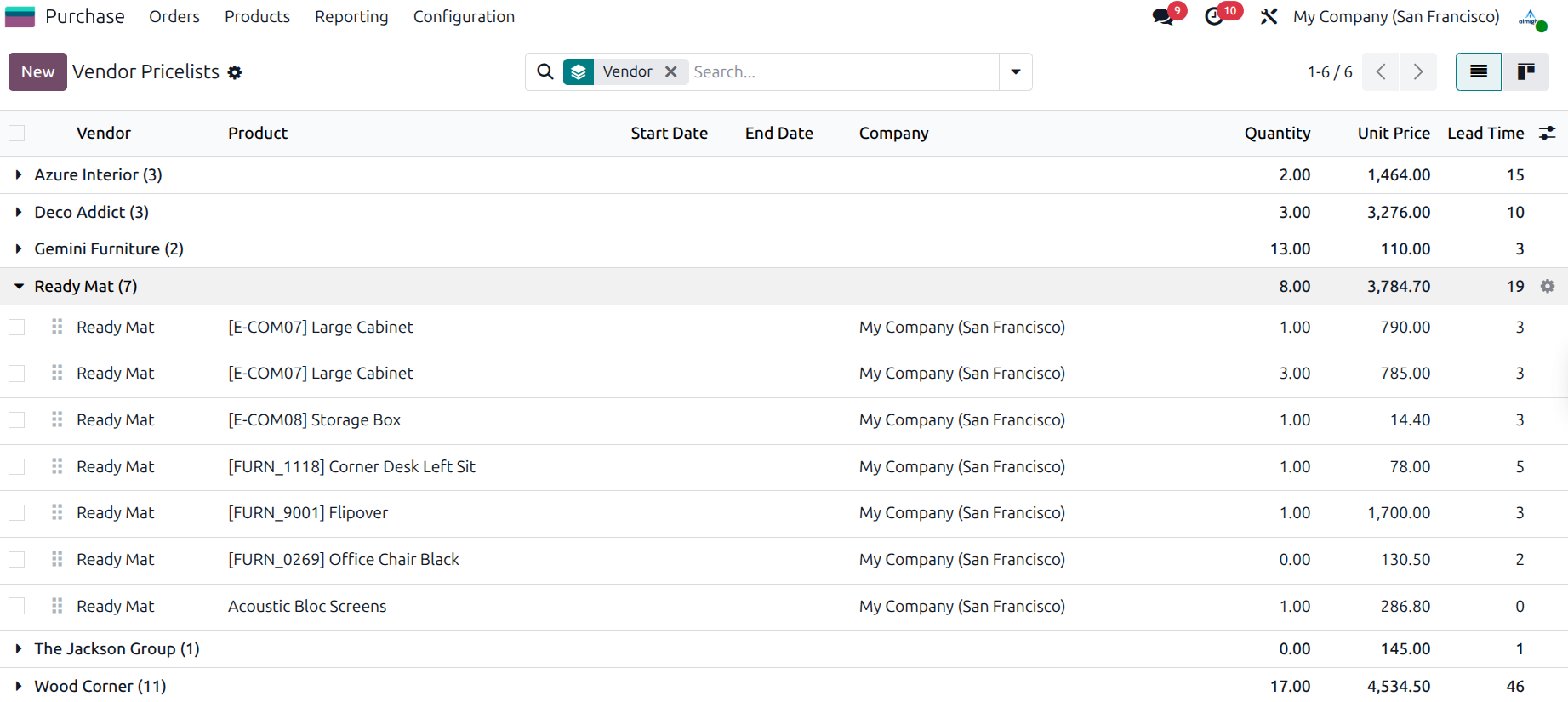The height and width of the screenshot is (702, 1568).
Task: Sort by End Date column header
Action: click(x=779, y=133)
